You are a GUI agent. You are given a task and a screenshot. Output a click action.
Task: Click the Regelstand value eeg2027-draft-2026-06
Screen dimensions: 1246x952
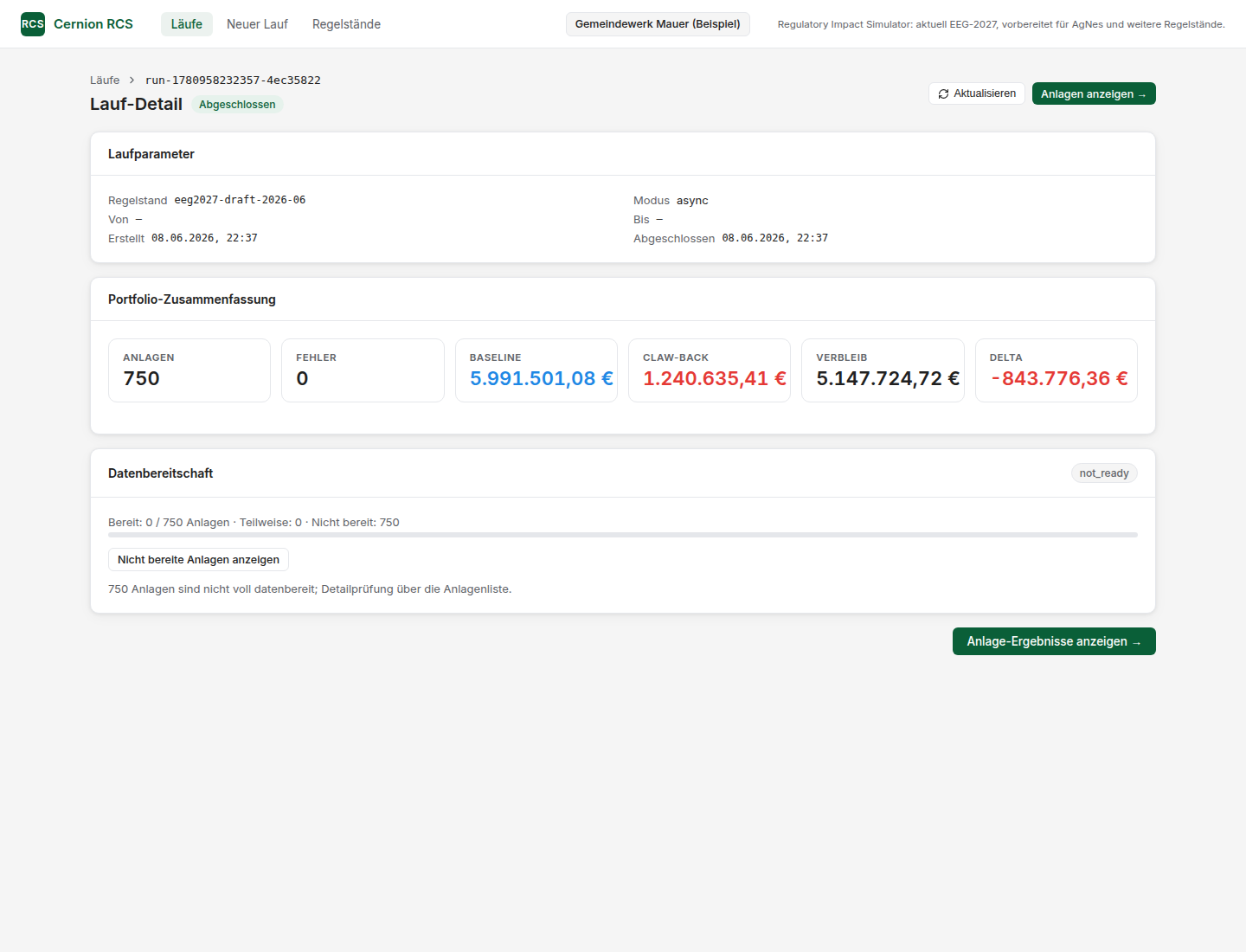coord(240,200)
